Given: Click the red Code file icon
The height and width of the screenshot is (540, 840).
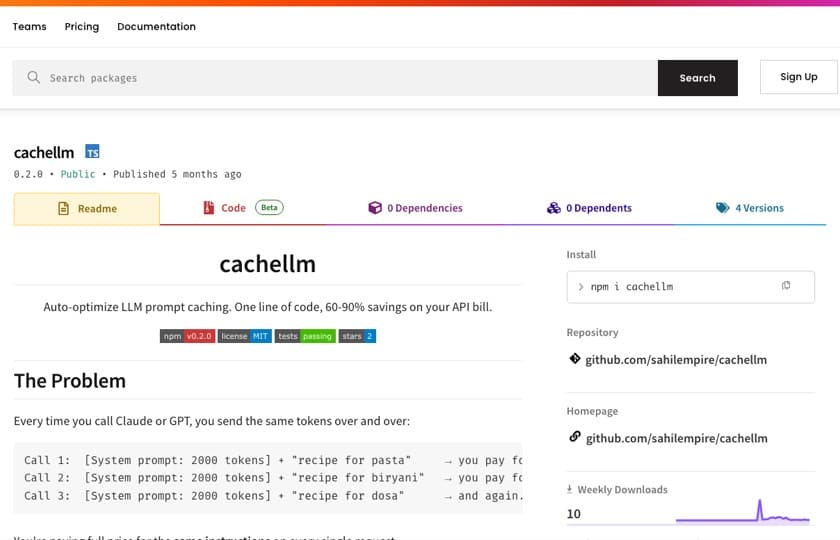Looking at the screenshot, I should [x=208, y=207].
